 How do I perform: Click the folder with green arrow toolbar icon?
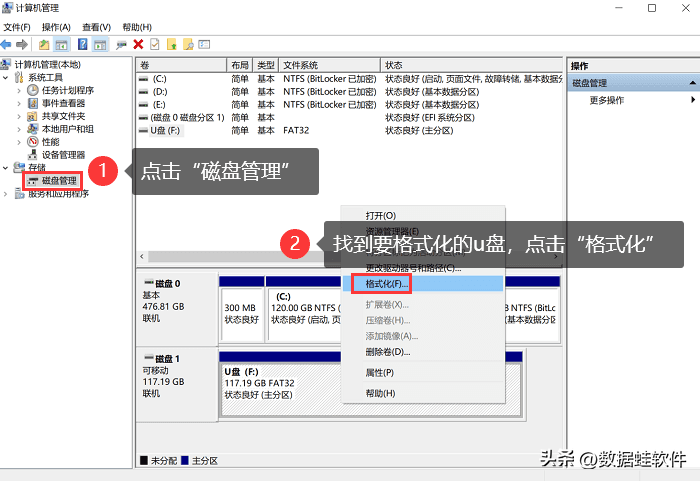[171, 45]
